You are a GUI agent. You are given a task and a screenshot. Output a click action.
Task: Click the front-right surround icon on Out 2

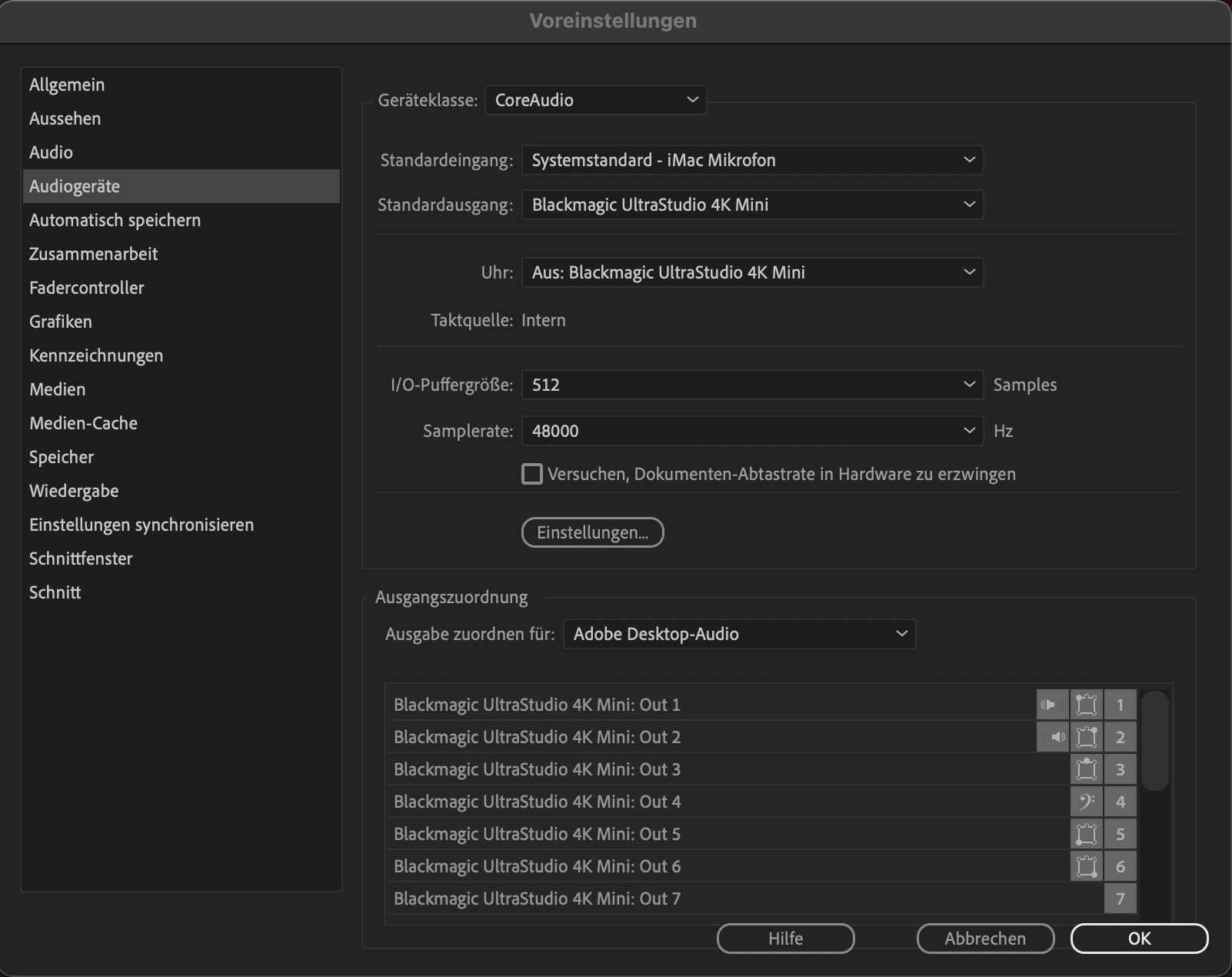[x=1087, y=737]
